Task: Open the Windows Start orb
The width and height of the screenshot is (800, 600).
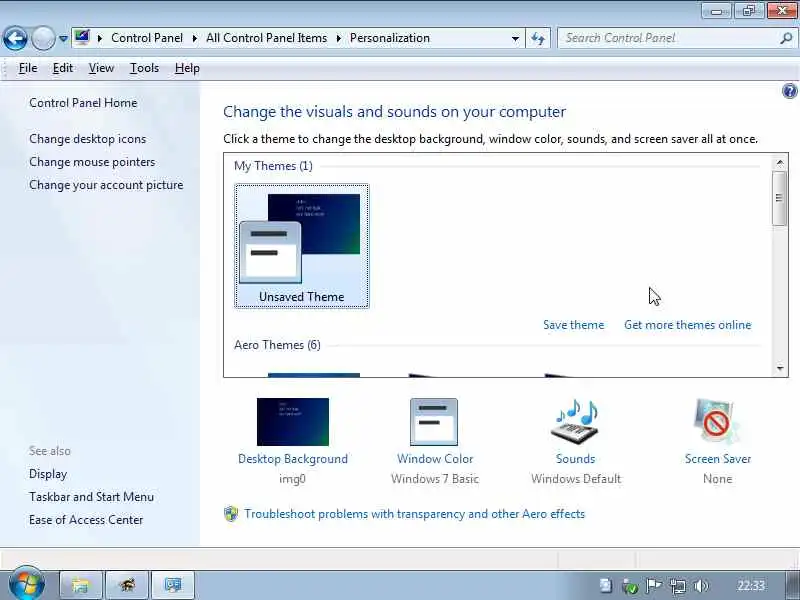Action: 27,584
